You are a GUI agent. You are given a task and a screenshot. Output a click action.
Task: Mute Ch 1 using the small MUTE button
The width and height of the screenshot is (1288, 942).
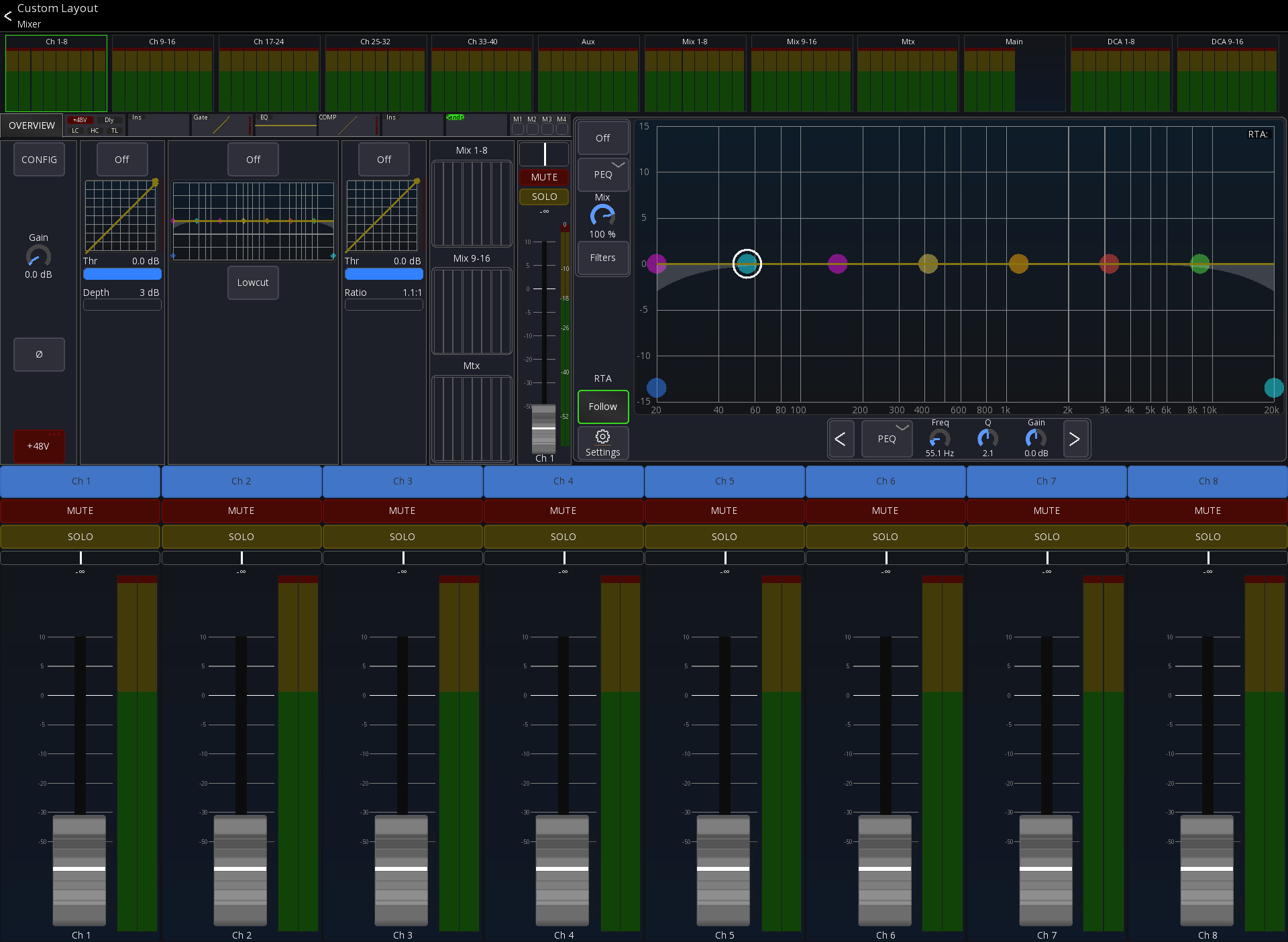[544, 177]
